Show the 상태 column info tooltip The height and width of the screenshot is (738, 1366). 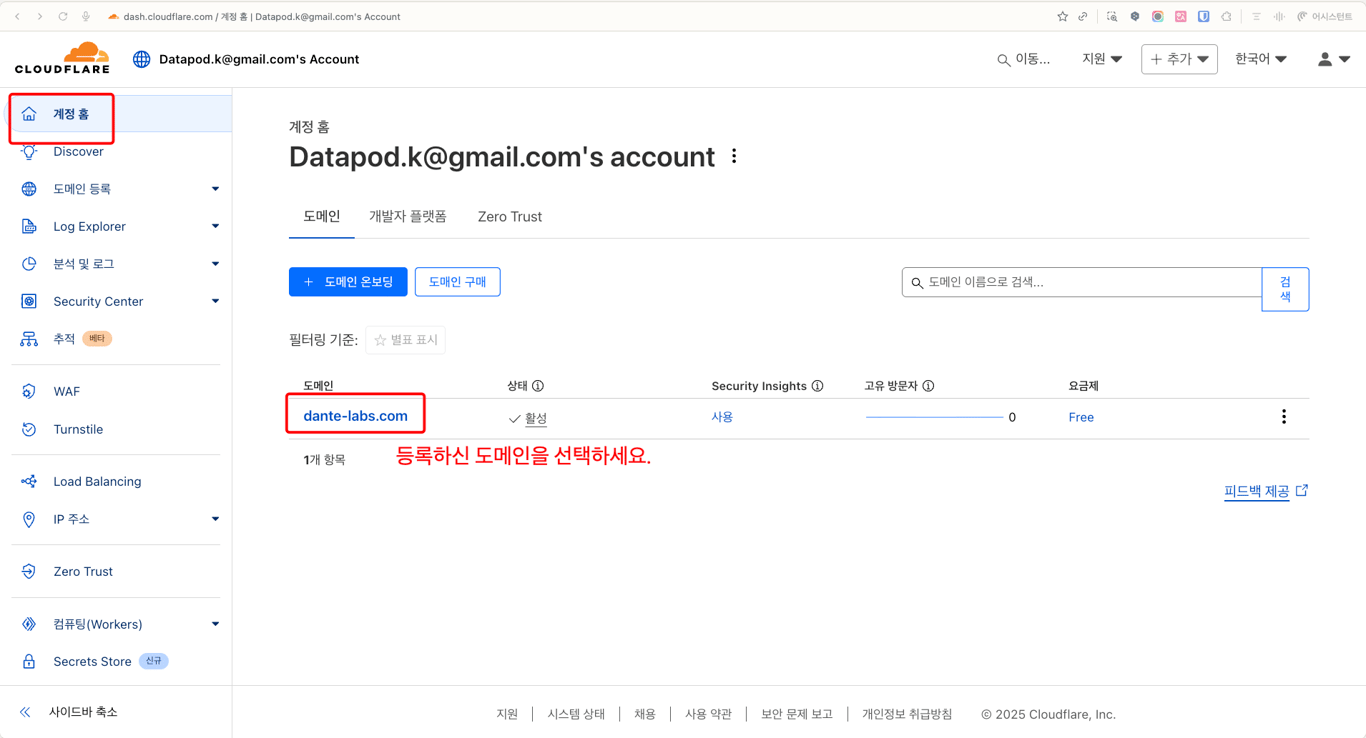coord(538,386)
